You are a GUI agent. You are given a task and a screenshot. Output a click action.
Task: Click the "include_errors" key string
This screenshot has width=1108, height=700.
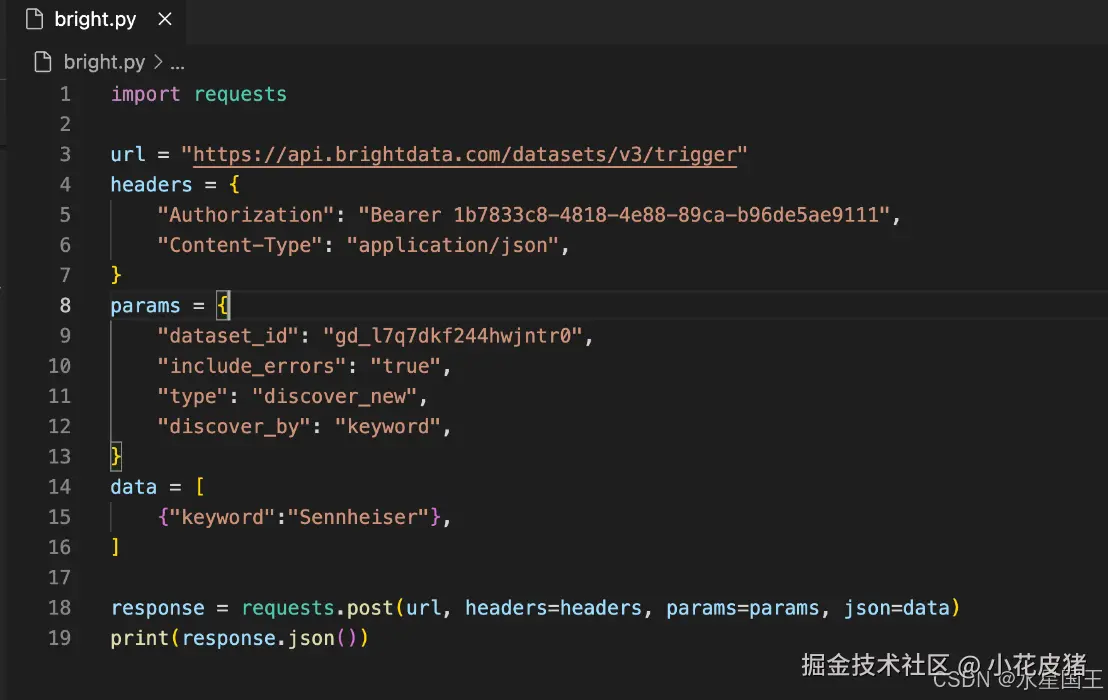coord(252,366)
